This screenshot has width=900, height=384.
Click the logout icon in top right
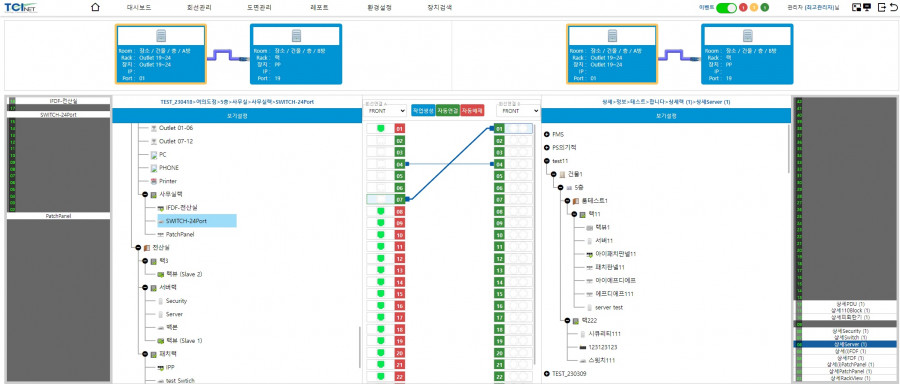pyautogui.click(x=882, y=7)
